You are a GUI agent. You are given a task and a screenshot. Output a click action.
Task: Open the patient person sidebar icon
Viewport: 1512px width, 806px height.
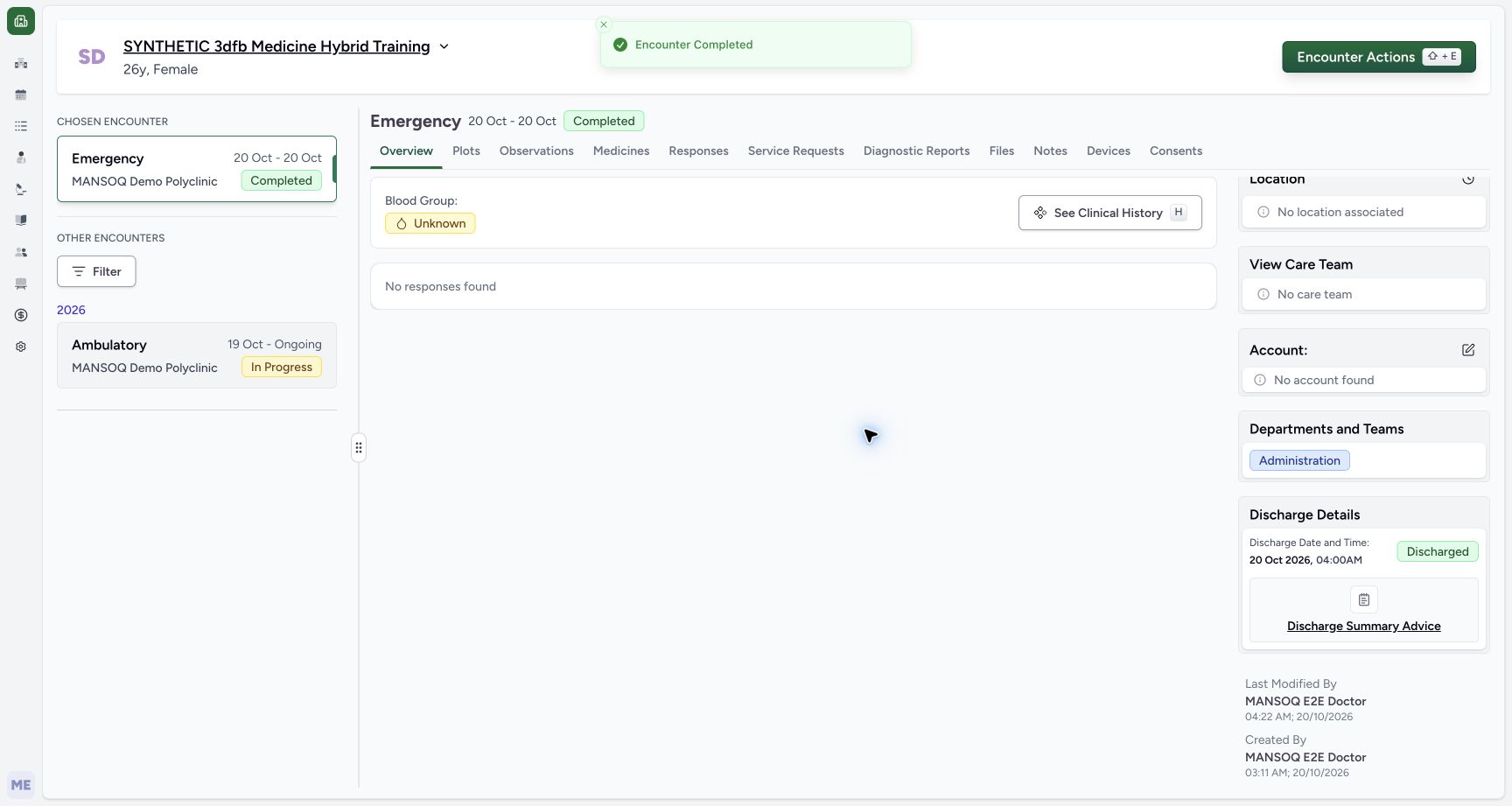[21, 158]
